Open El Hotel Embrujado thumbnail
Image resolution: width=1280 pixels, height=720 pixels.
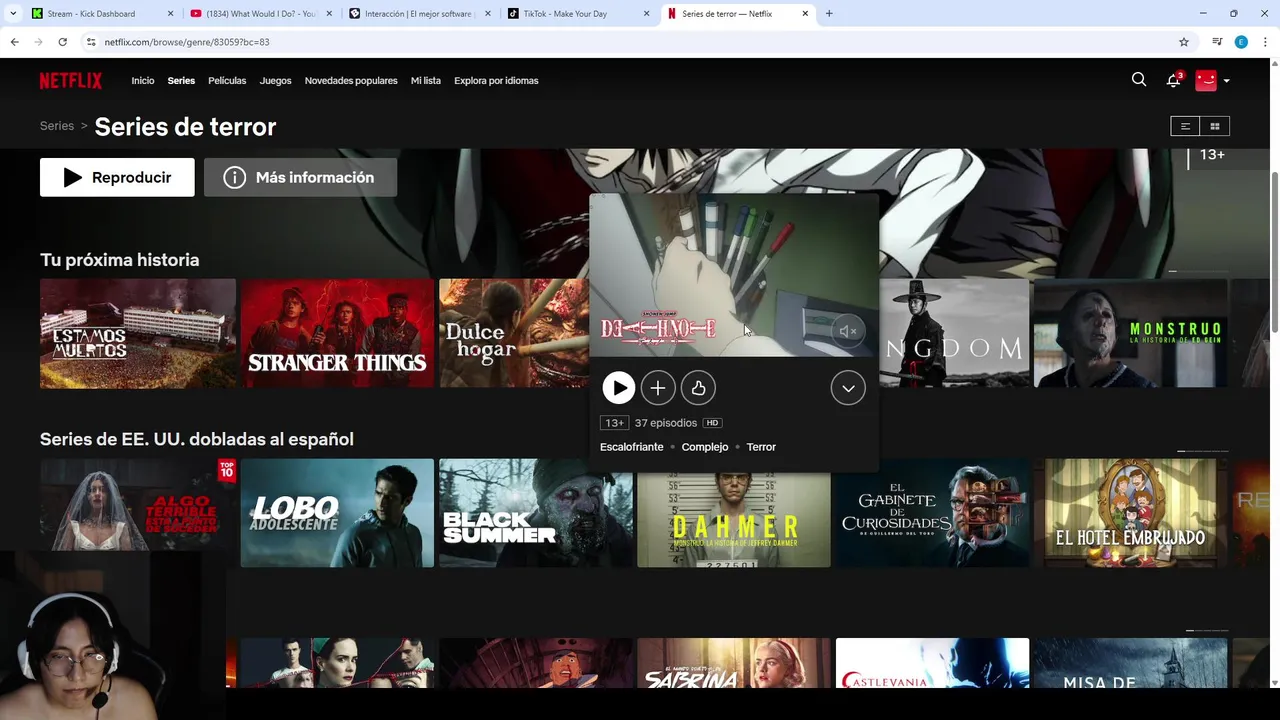(1130, 513)
